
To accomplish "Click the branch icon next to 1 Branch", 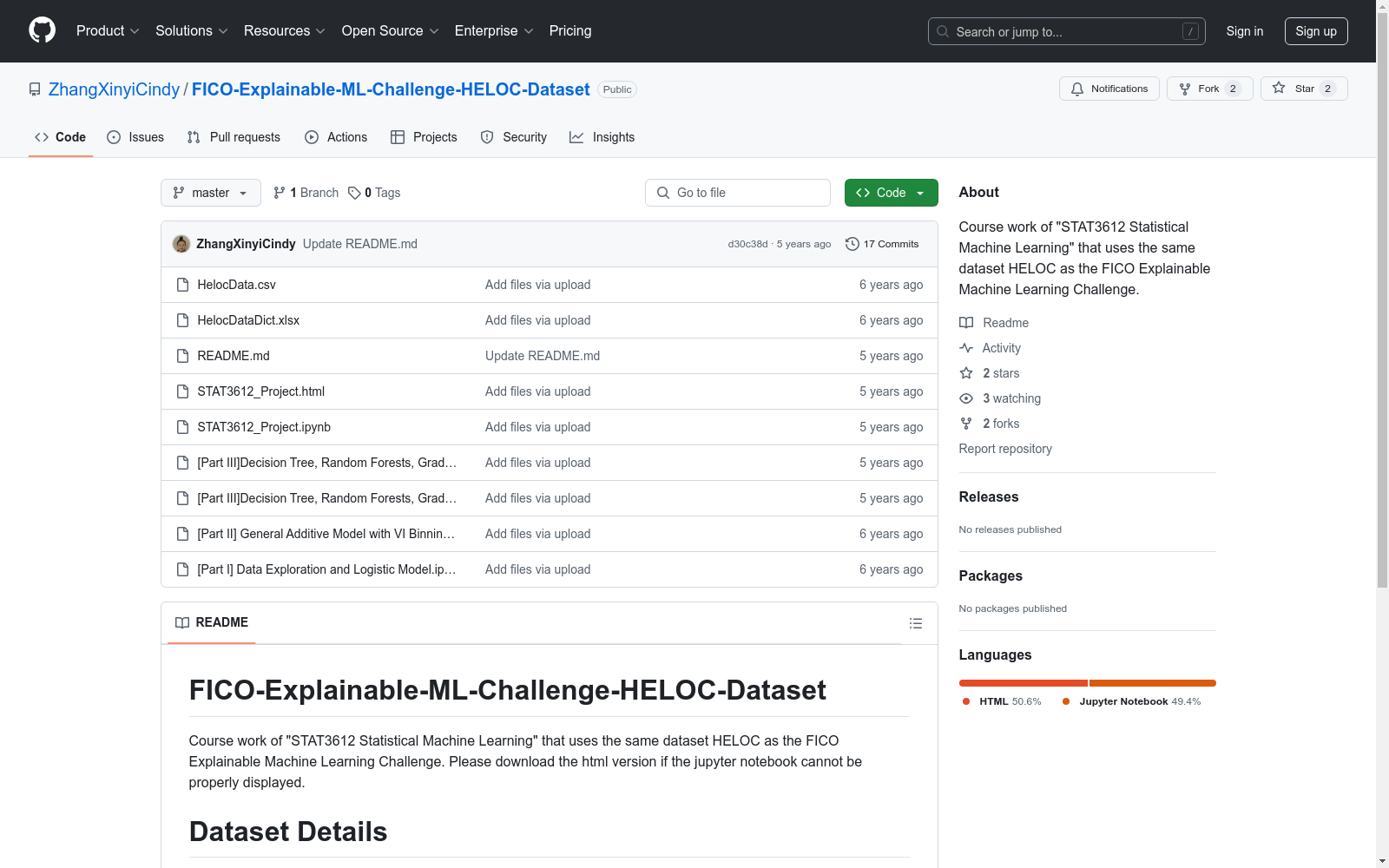I will (280, 193).
